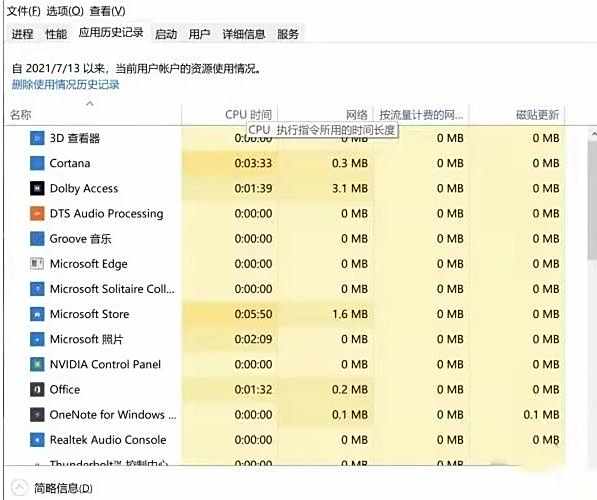Click the 0.2 MB network value for Office

tap(350, 390)
